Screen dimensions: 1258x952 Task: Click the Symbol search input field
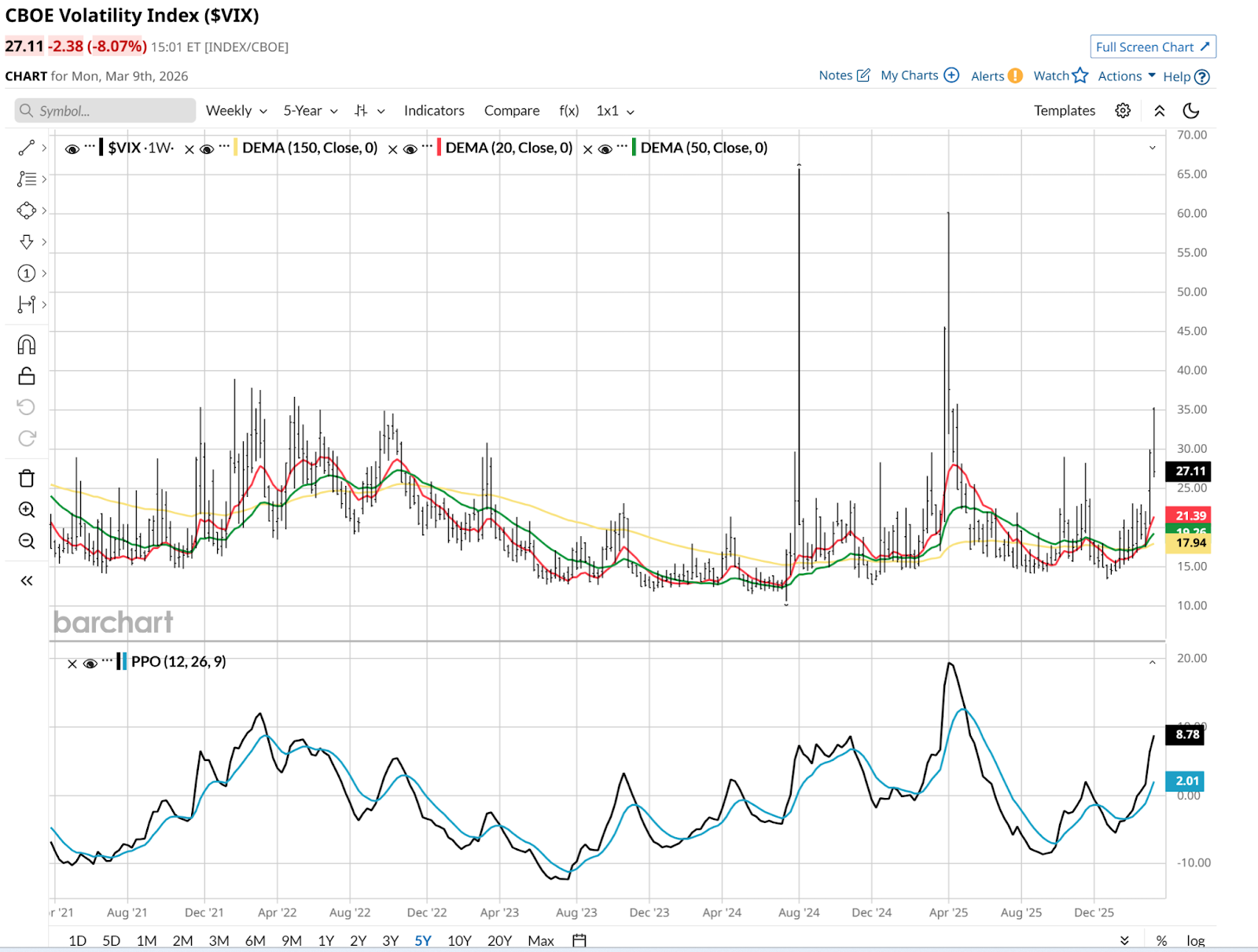pos(105,111)
